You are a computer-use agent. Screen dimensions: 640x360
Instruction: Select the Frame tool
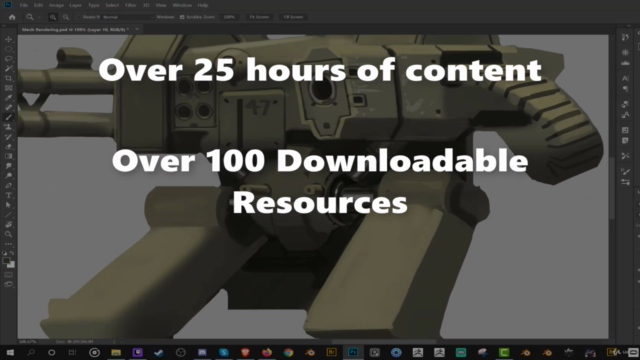click(x=8, y=88)
